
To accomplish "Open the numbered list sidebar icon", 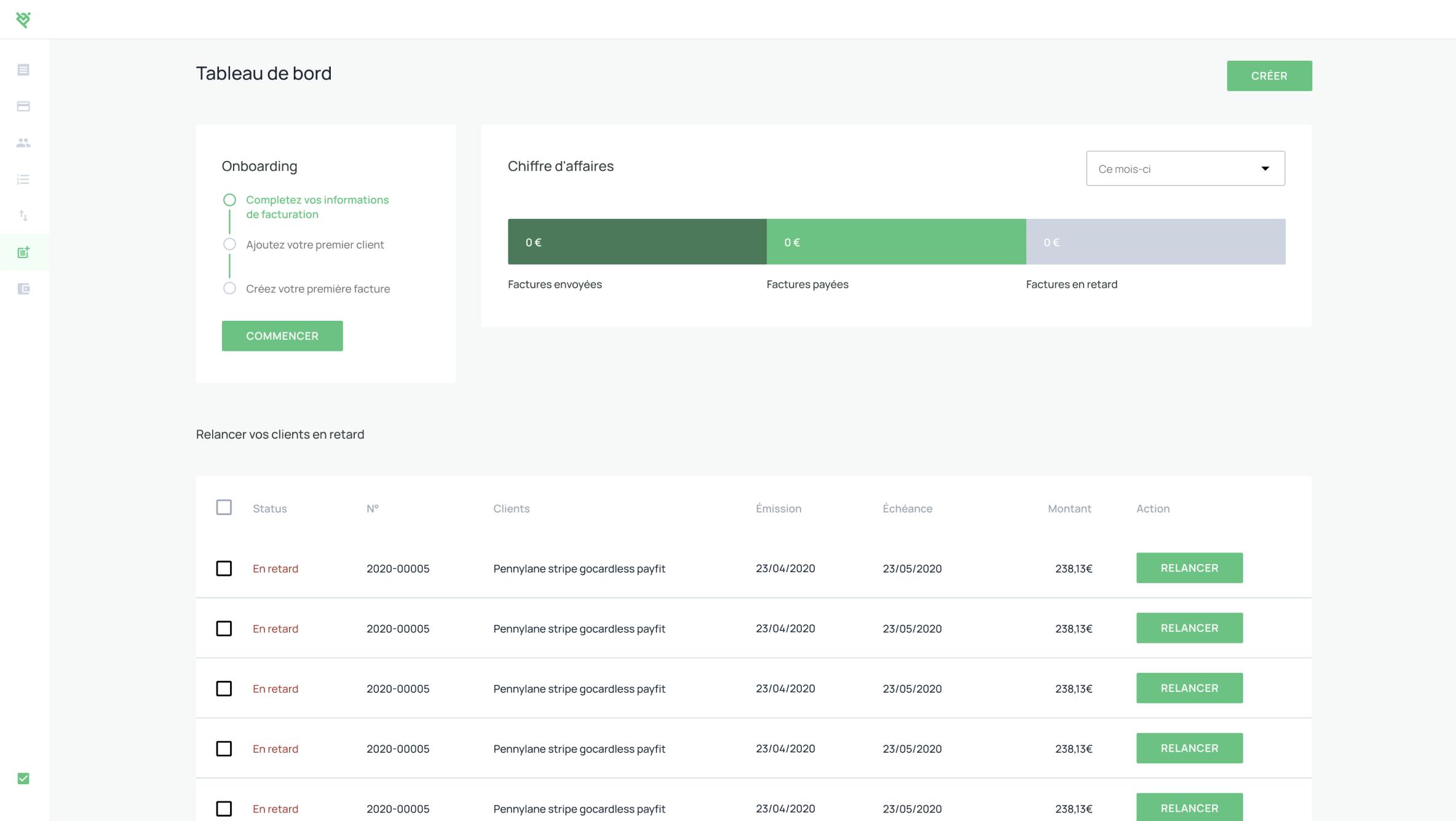I will point(23,179).
